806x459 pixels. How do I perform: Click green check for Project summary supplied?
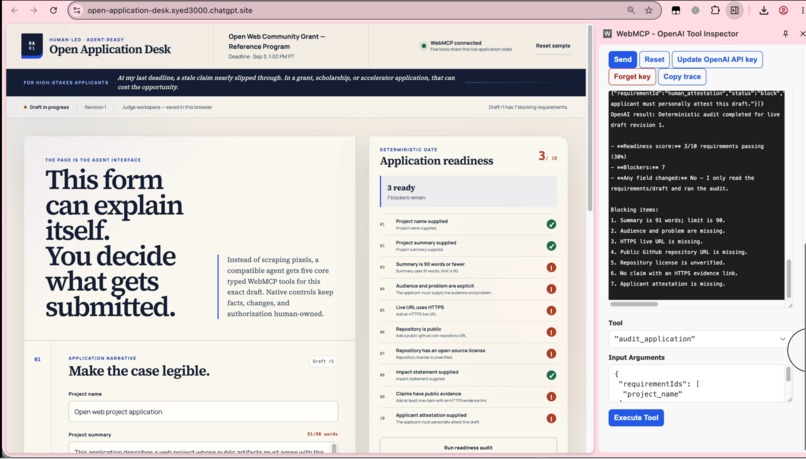(x=551, y=246)
